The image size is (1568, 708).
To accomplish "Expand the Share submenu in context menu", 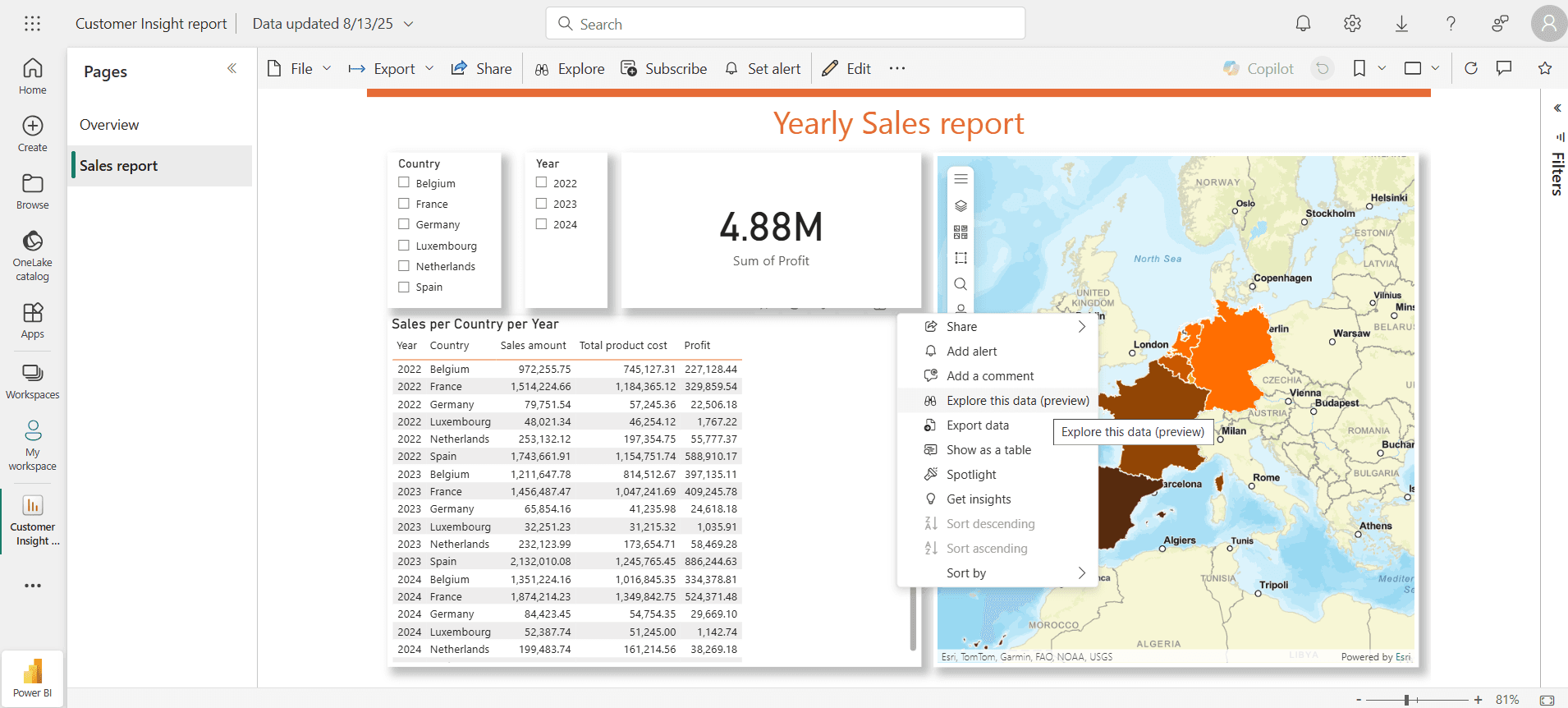I will pyautogui.click(x=1081, y=326).
